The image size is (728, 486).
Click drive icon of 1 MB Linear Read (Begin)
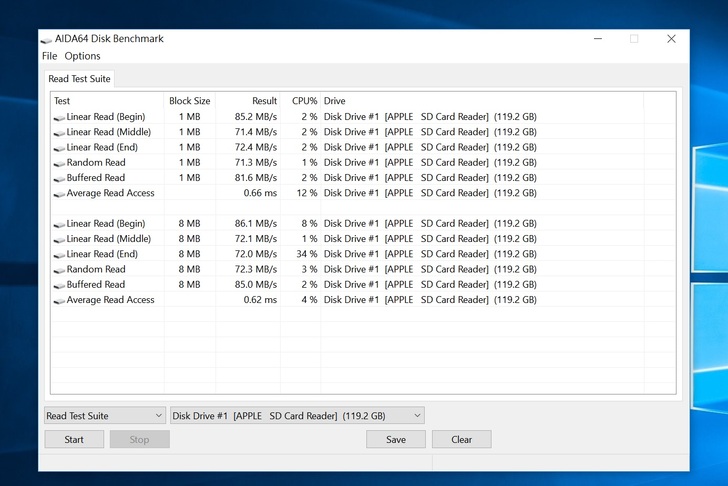tap(59, 117)
